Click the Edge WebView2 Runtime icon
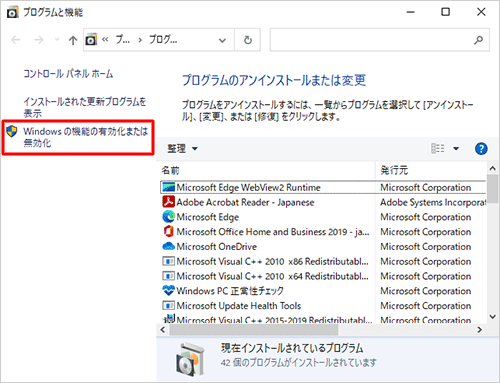 [x=168, y=187]
